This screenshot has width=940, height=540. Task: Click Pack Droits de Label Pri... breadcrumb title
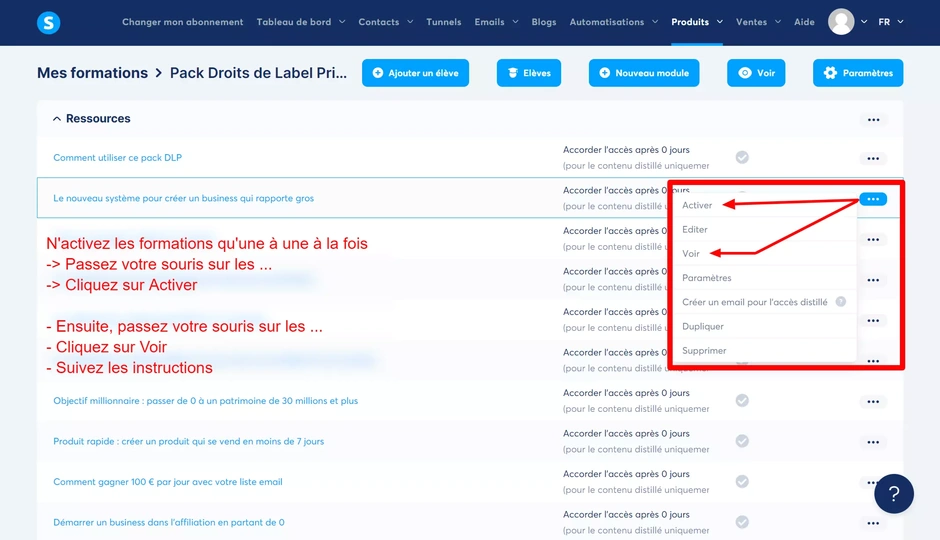click(258, 73)
